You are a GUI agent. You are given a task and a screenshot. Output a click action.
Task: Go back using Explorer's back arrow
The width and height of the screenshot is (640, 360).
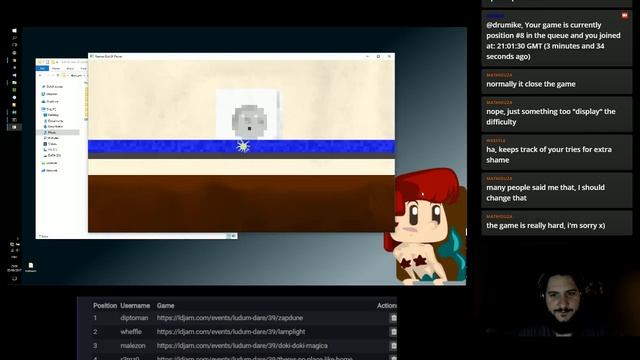(40, 76)
